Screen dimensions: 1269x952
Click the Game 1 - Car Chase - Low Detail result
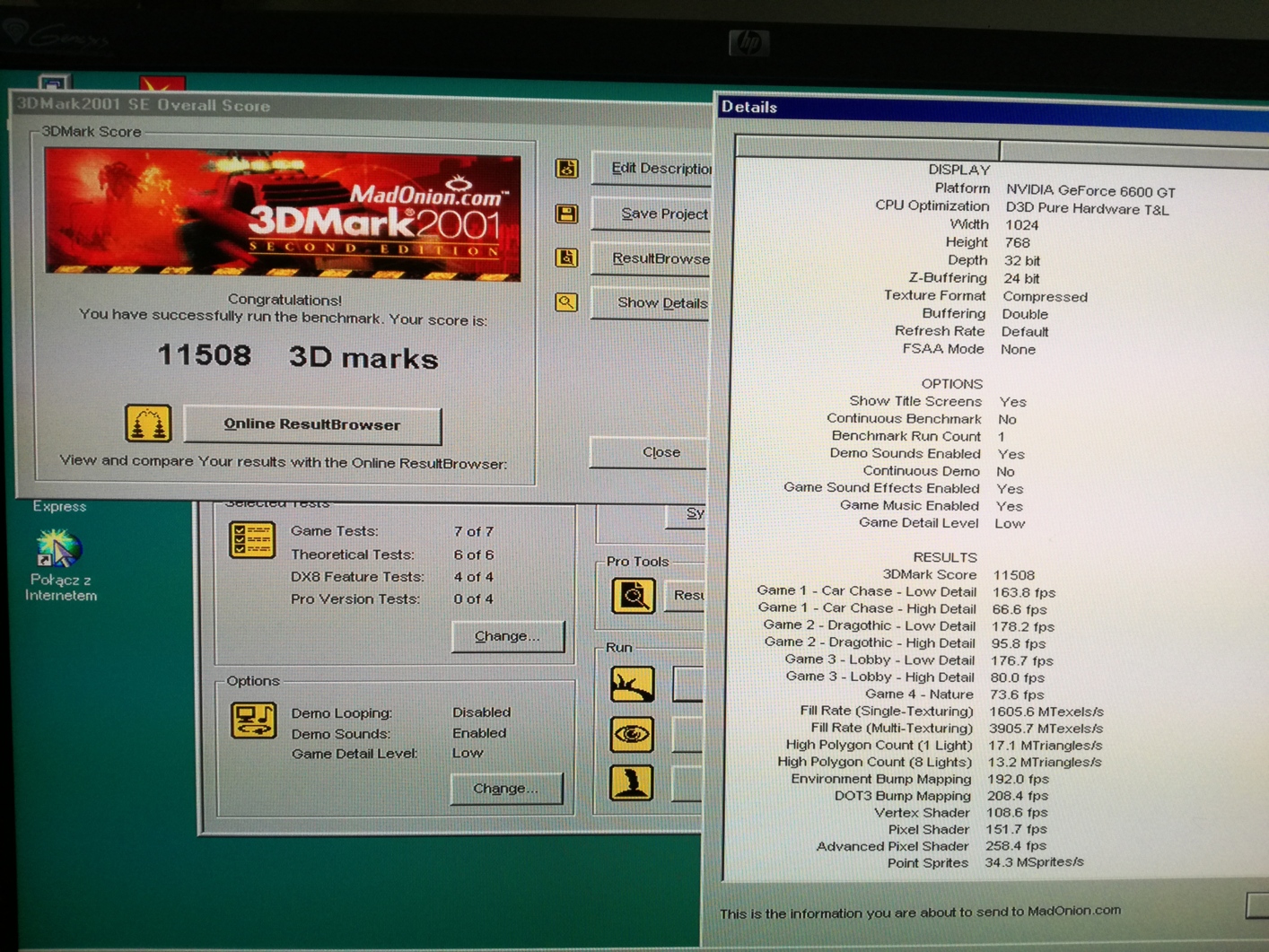(906, 591)
